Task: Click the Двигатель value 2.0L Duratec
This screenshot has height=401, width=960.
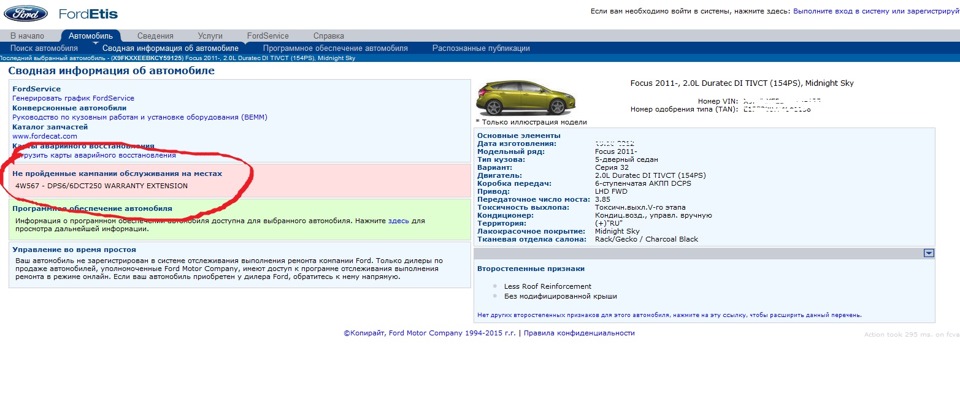Action: (650, 175)
